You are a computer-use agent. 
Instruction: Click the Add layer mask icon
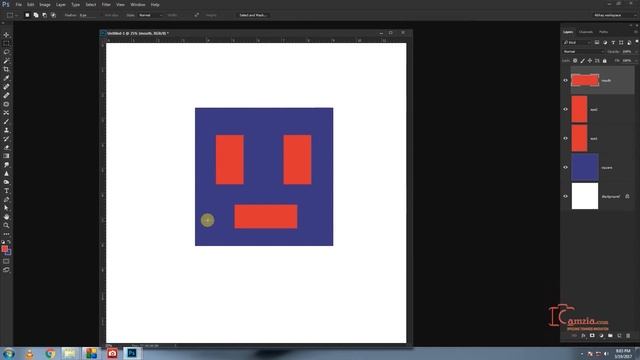point(592,336)
